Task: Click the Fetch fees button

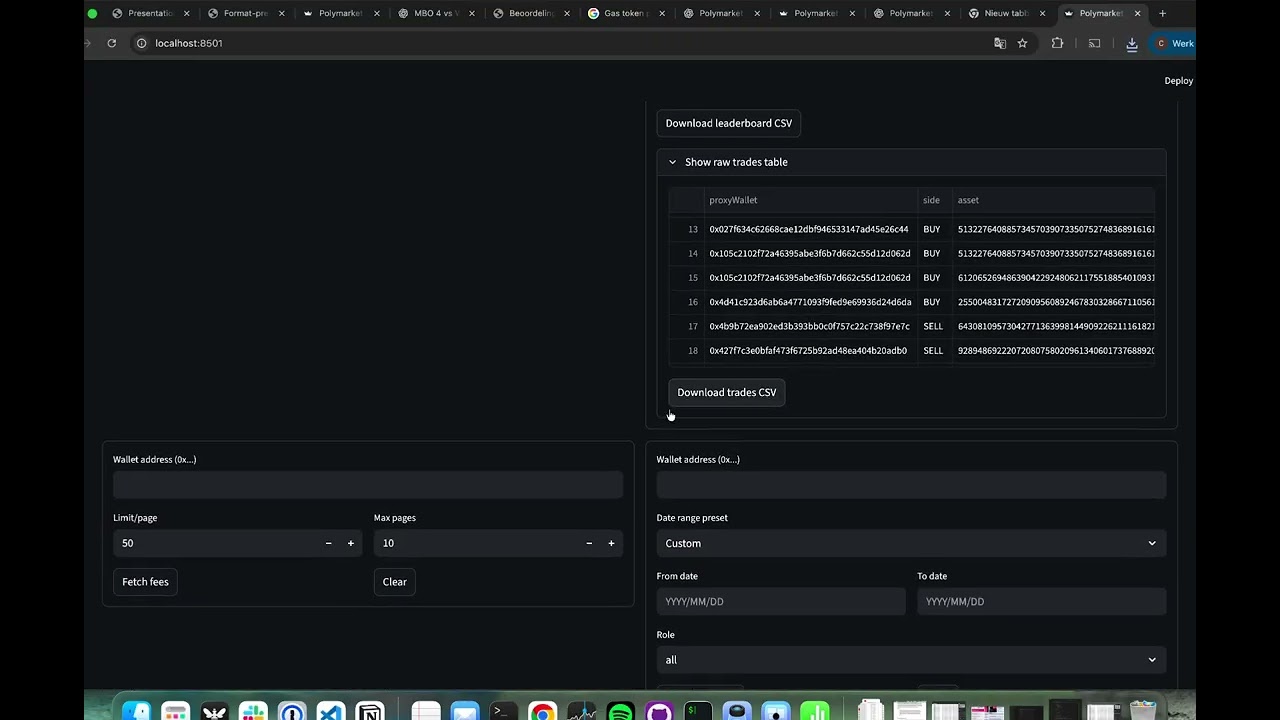Action: [x=145, y=582]
